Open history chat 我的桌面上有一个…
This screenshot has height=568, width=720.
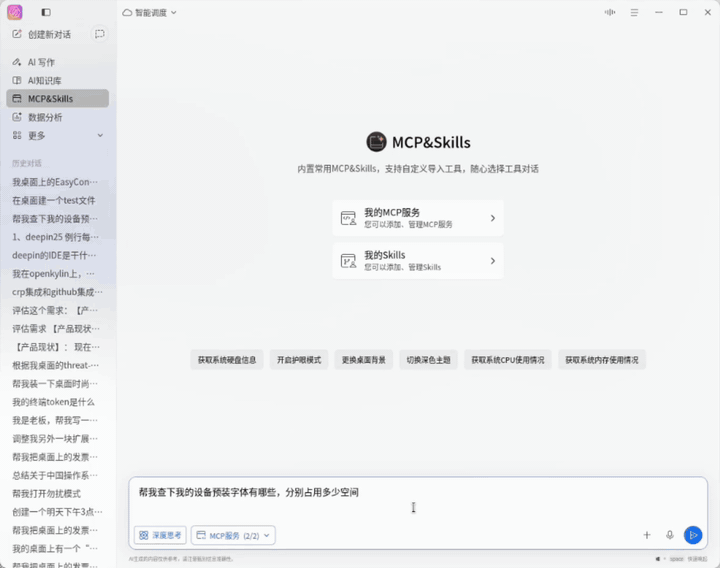57,549
